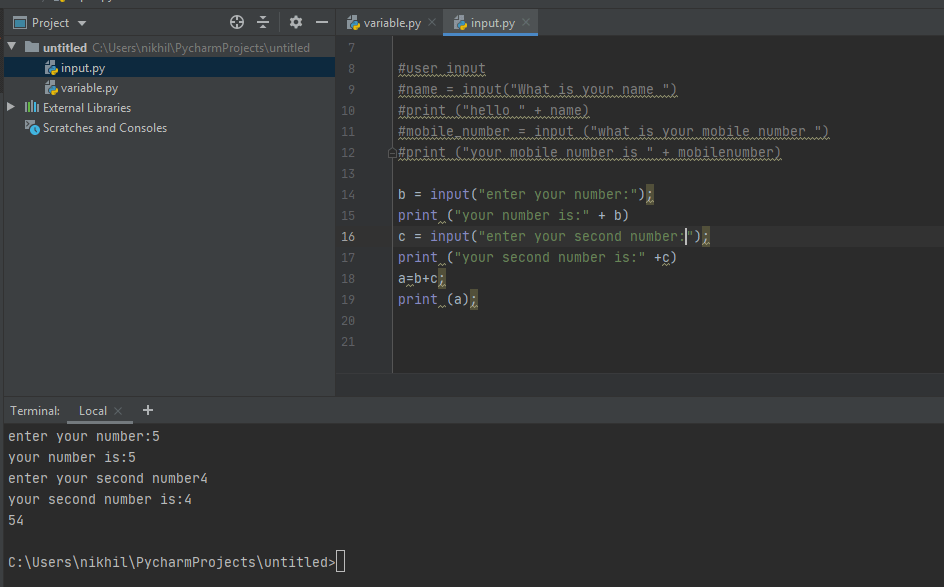Click the Project panel title label
Viewport: 944px width, 587px height.
coord(50,23)
